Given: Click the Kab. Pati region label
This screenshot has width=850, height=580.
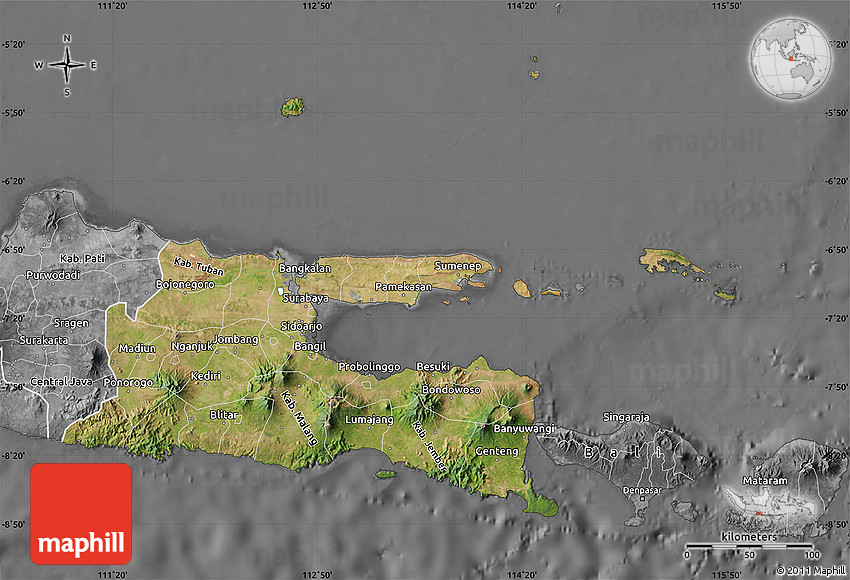Looking at the screenshot, I should [x=83, y=259].
